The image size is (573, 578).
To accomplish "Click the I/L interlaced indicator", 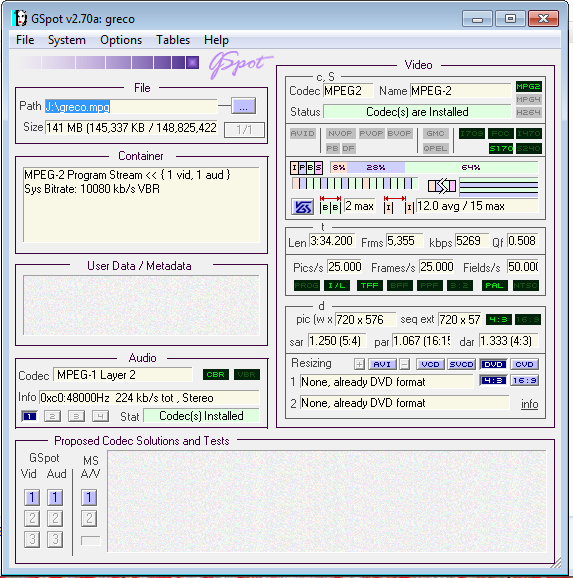I will pos(337,285).
